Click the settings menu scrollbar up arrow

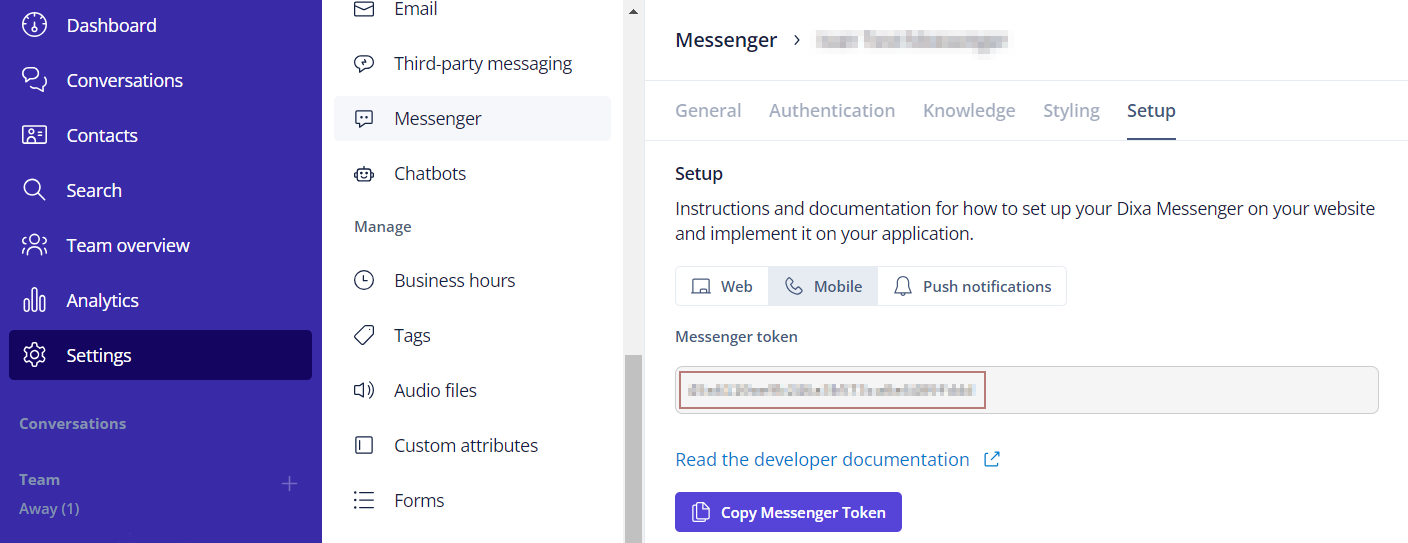(x=632, y=12)
